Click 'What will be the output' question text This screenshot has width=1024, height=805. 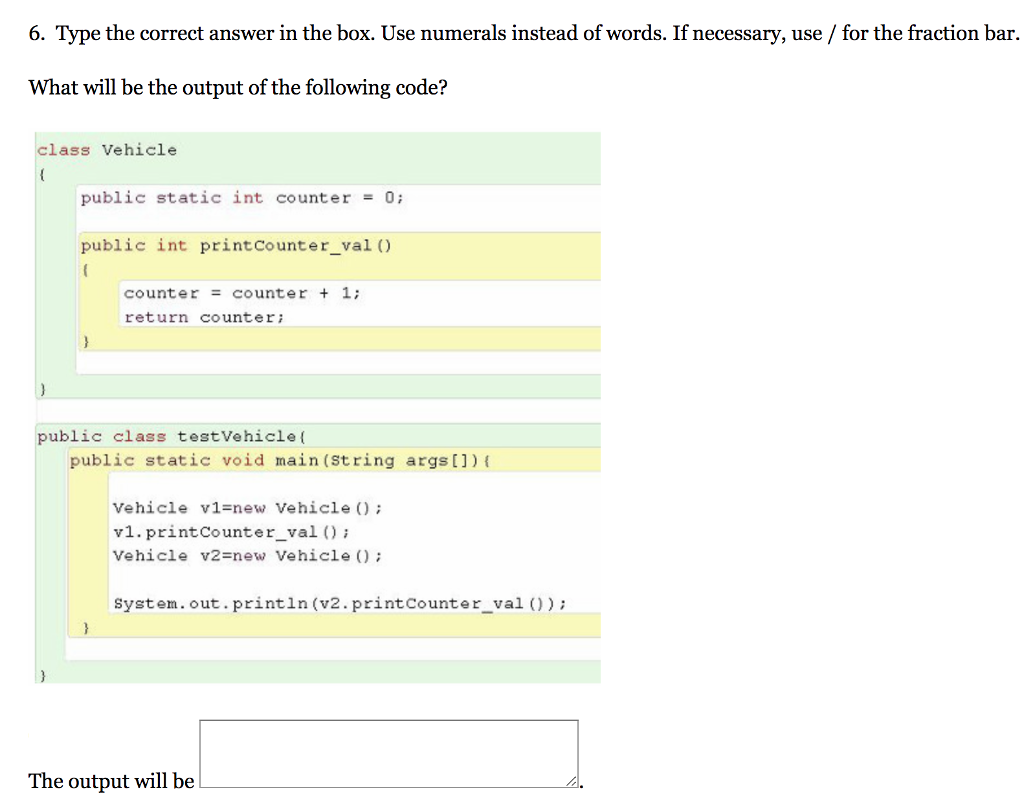[238, 87]
